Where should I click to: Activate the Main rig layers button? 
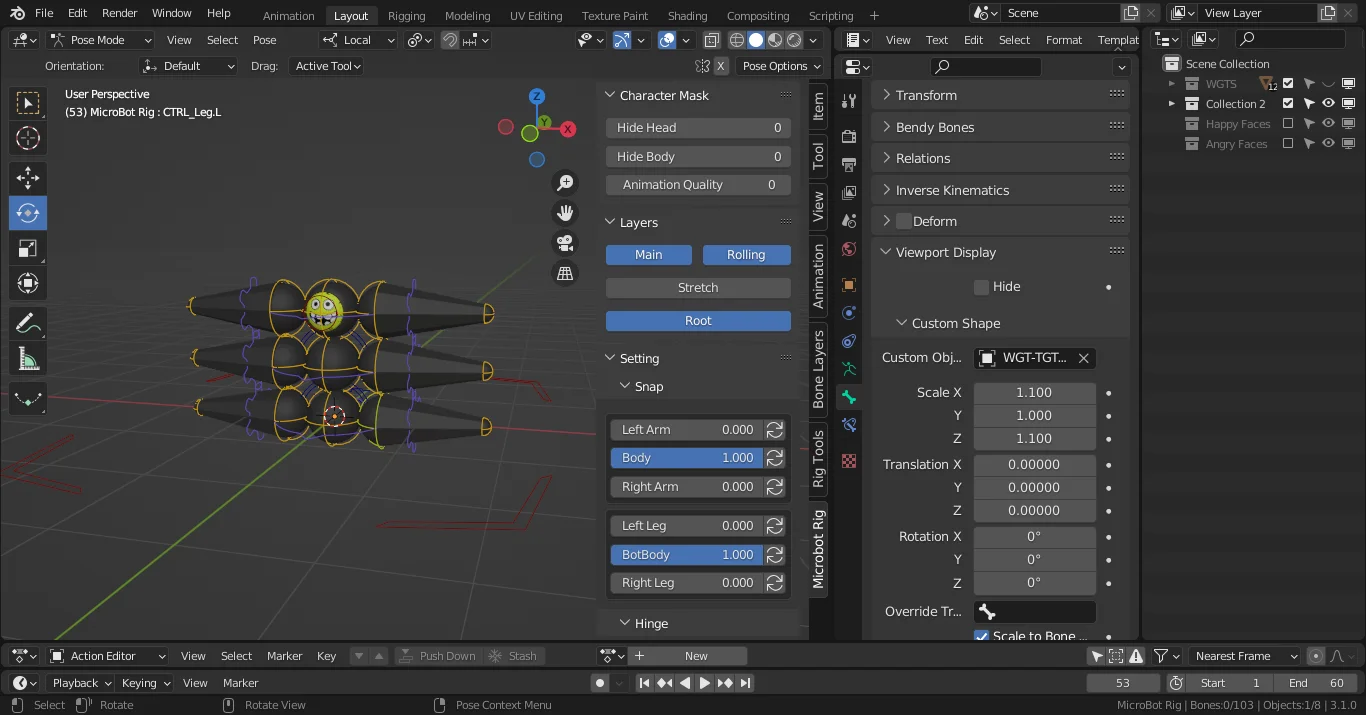(x=648, y=254)
